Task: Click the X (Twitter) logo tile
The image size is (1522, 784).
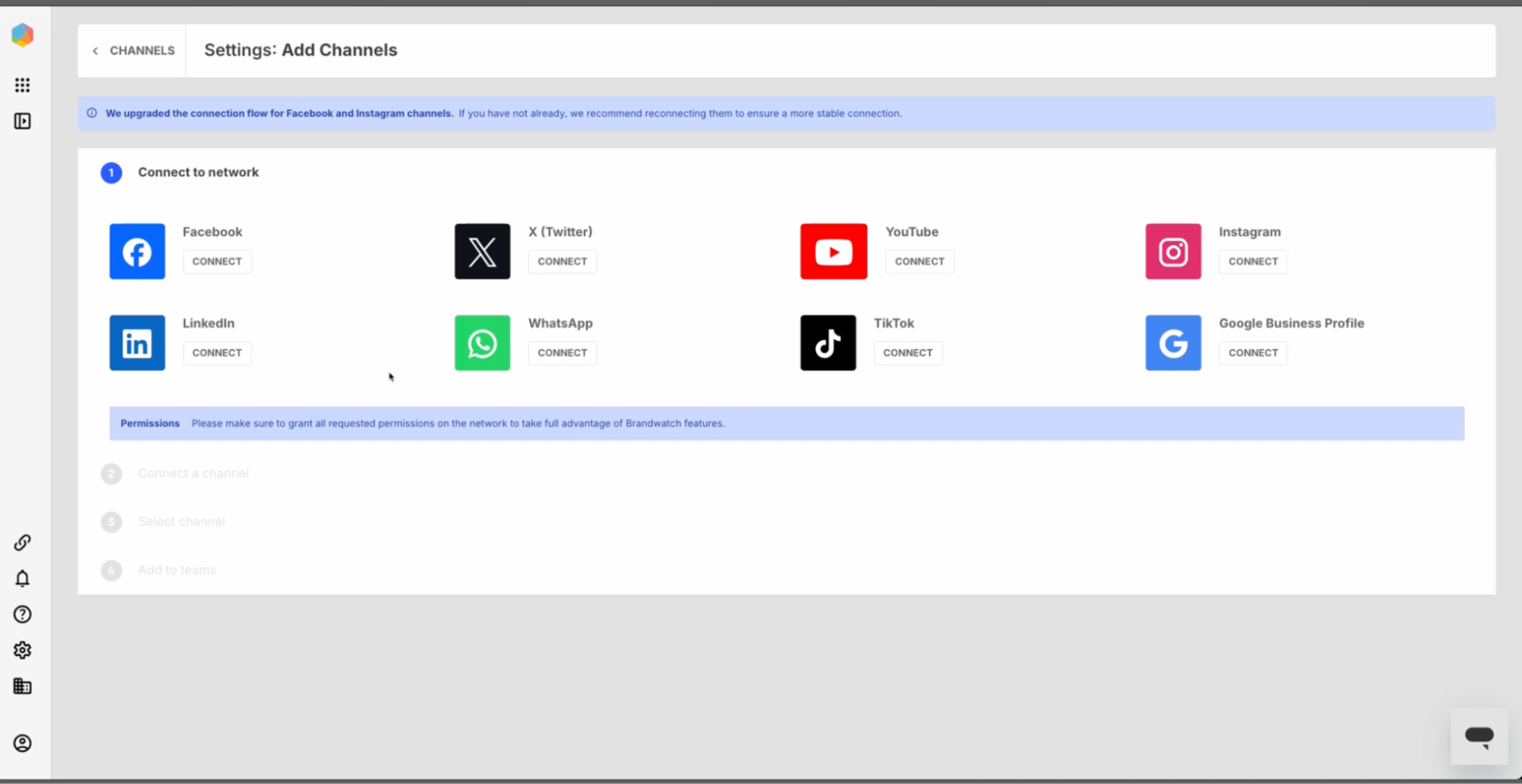Action: (483, 251)
